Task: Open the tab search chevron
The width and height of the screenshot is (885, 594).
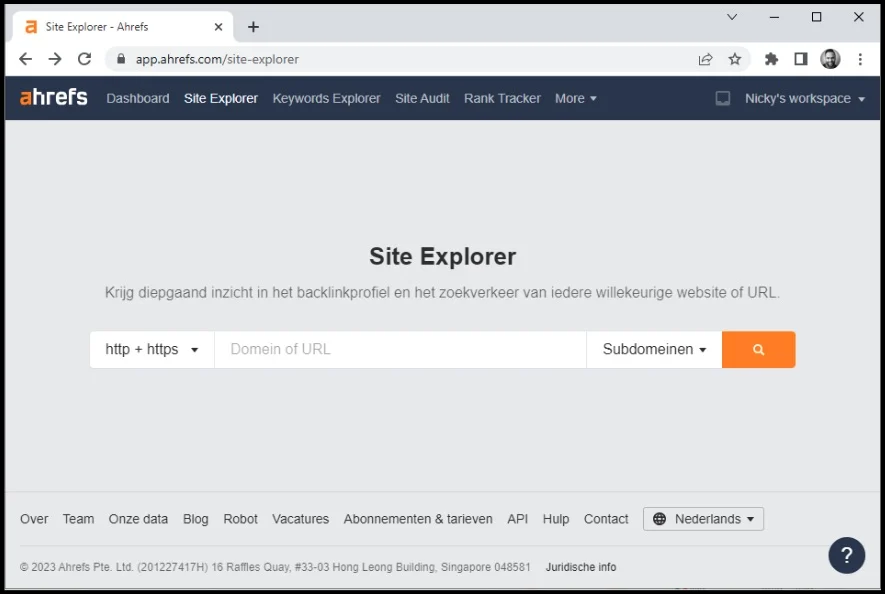Action: [731, 17]
